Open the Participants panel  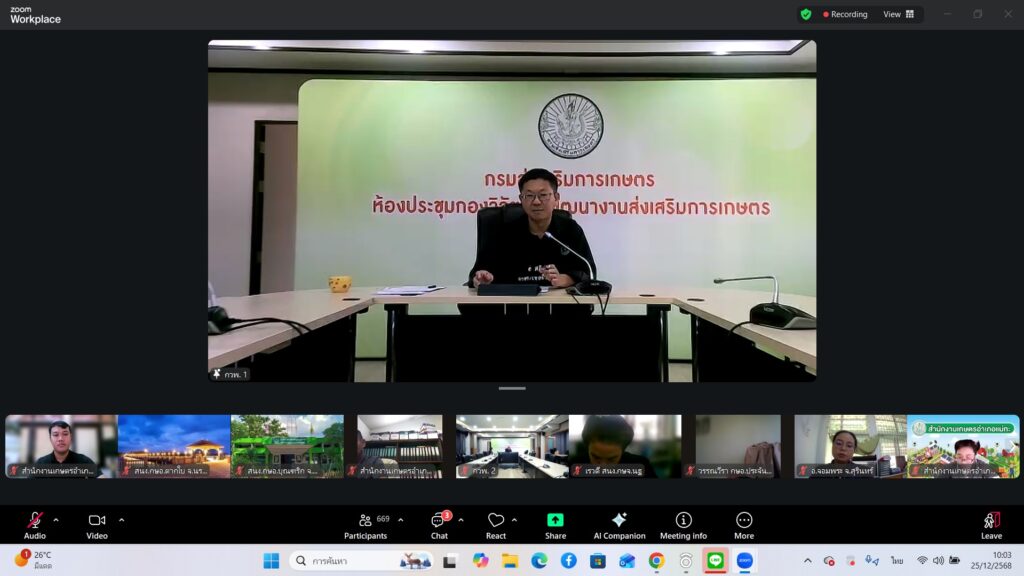[366, 524]
